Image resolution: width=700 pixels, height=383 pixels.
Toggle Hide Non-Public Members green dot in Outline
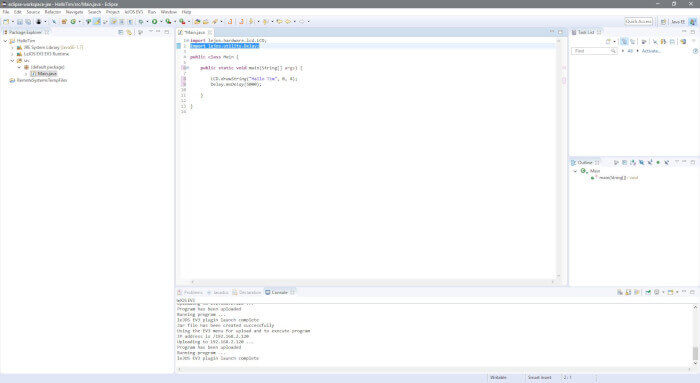658,162
